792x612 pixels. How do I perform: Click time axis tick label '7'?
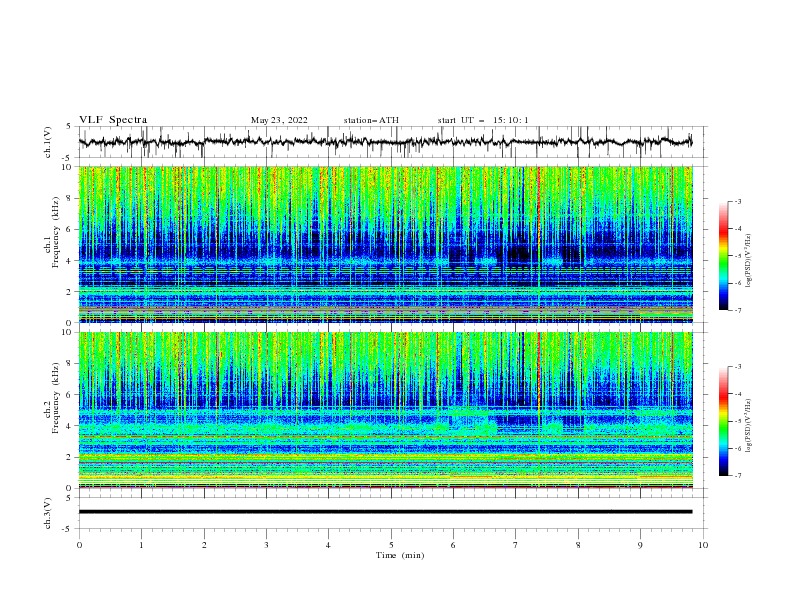tap(516, 545)
